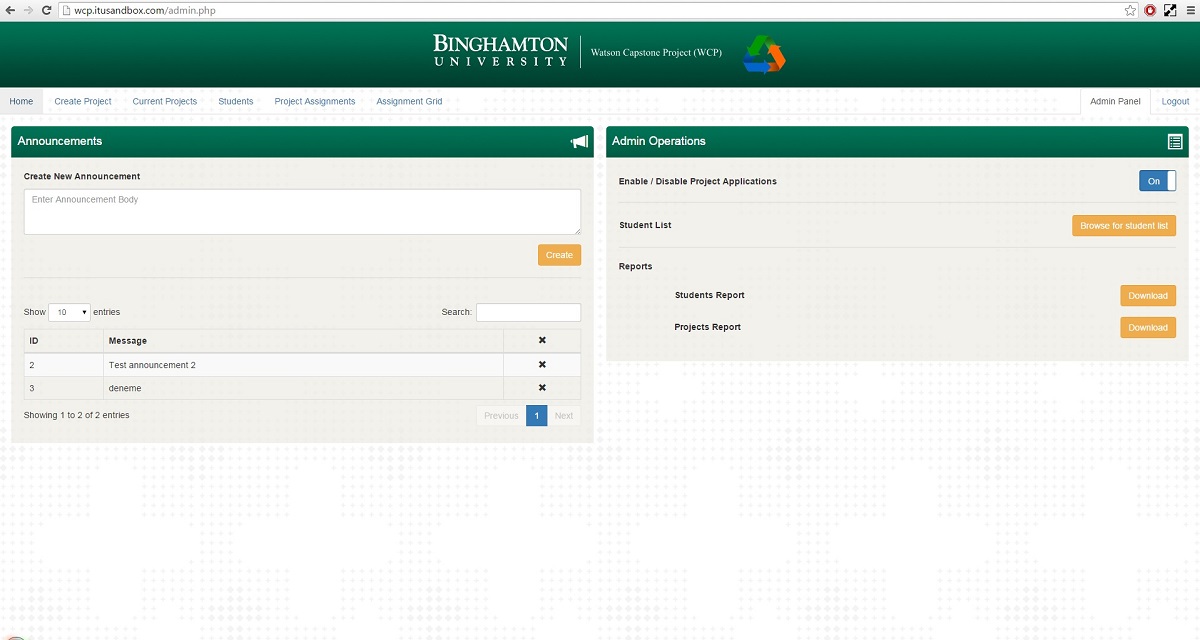Click the megaphone icon in Announcements header

coord(579,142)
